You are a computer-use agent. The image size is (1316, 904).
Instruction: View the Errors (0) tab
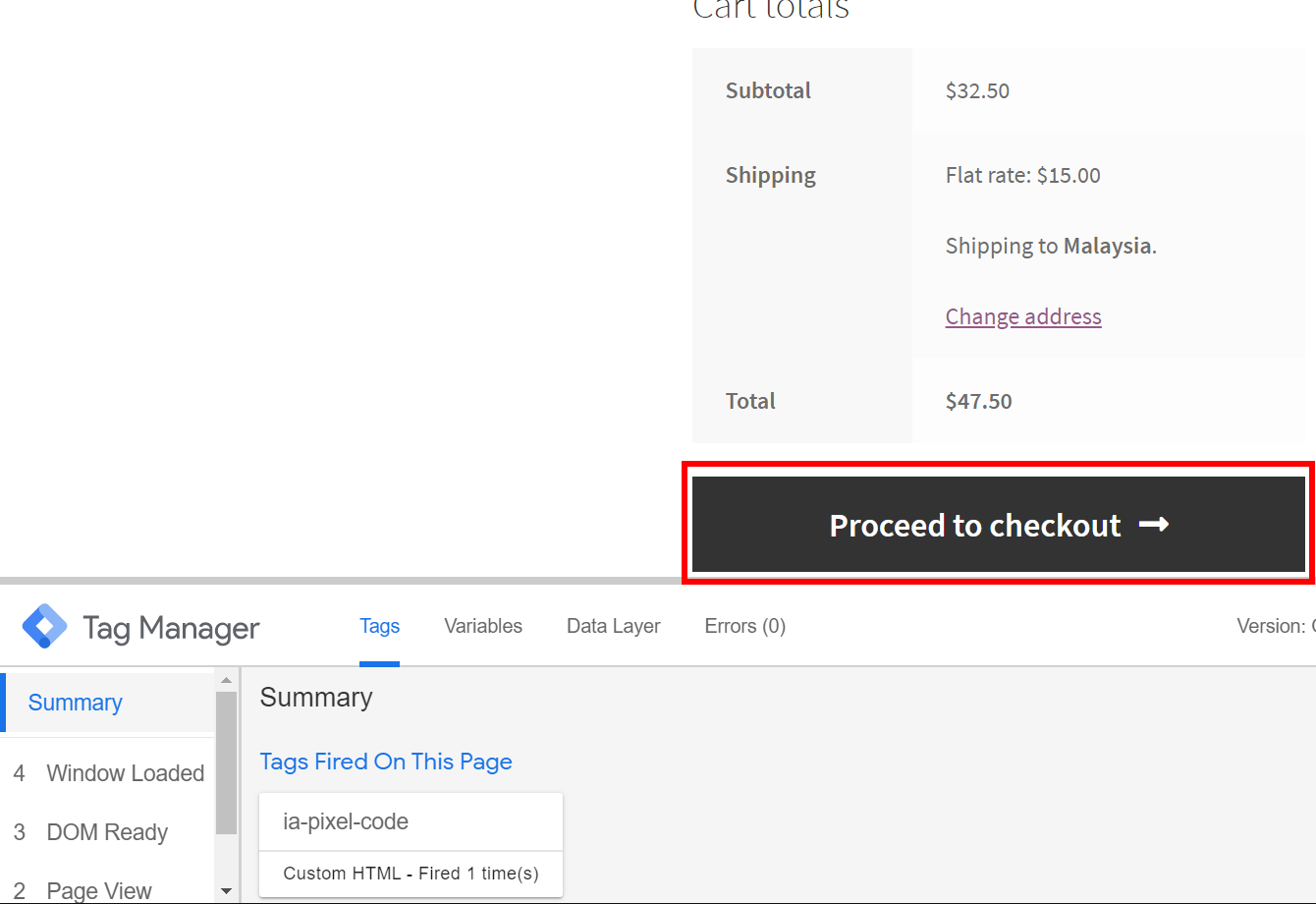744,626
